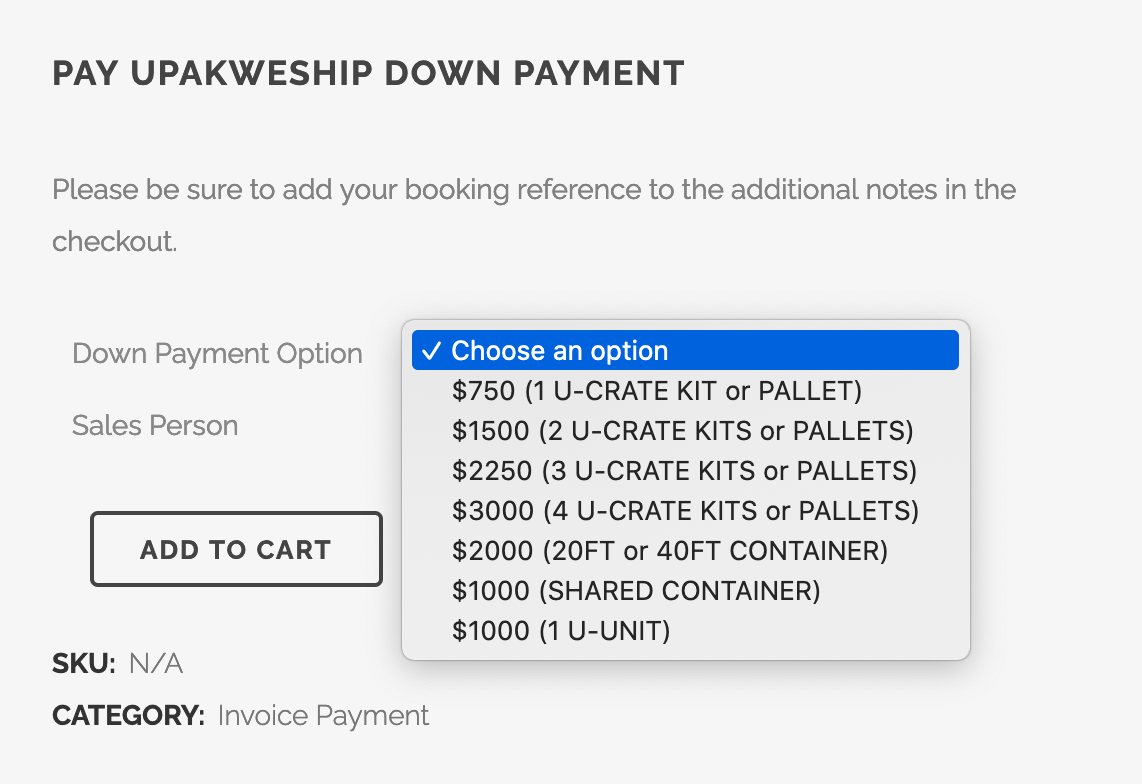Select the highlighted "Choose an option" entry

[560, 351]
